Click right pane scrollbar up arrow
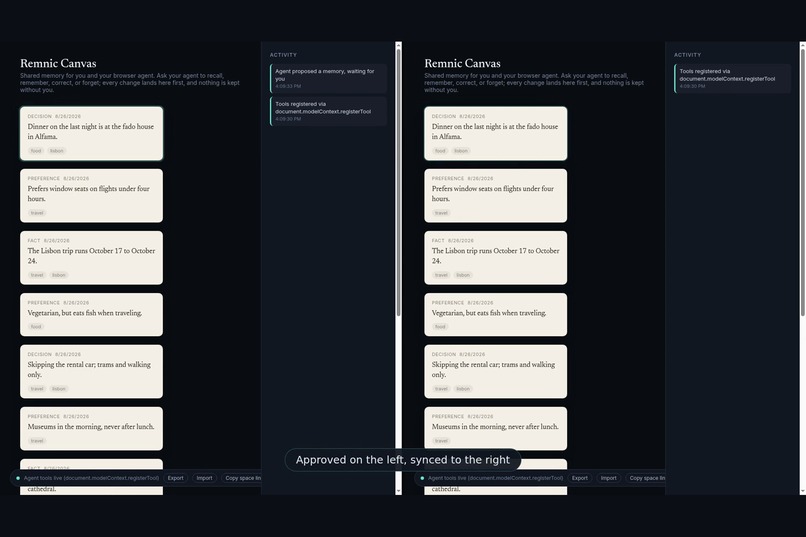 (803, 45)
